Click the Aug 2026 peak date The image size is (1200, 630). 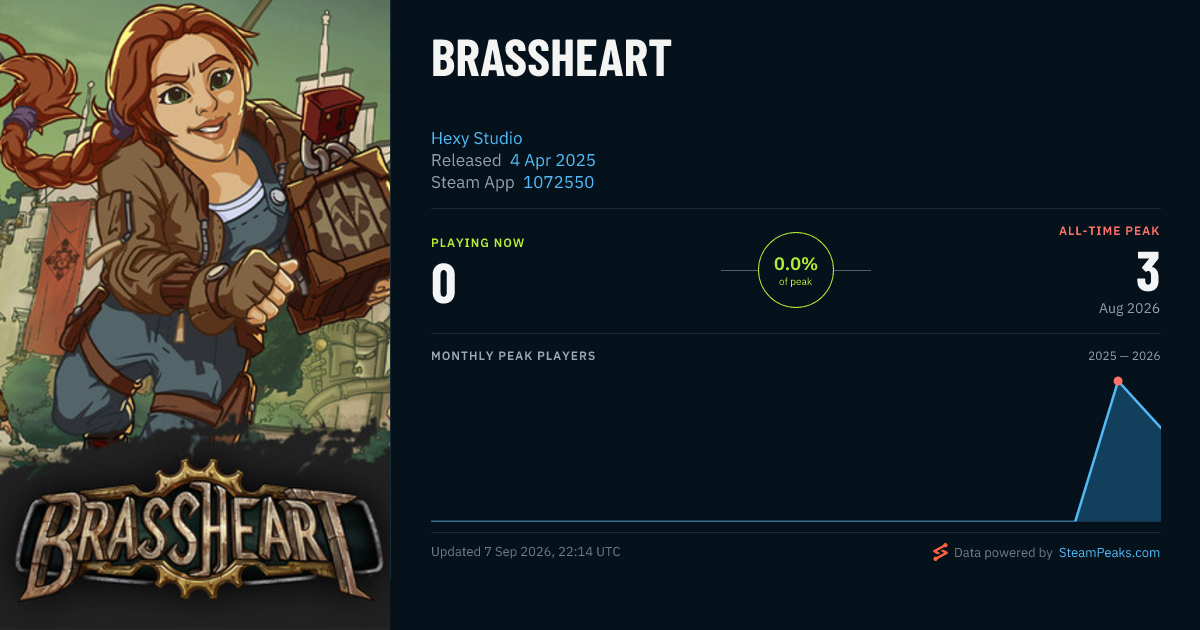coord(1129,308)
